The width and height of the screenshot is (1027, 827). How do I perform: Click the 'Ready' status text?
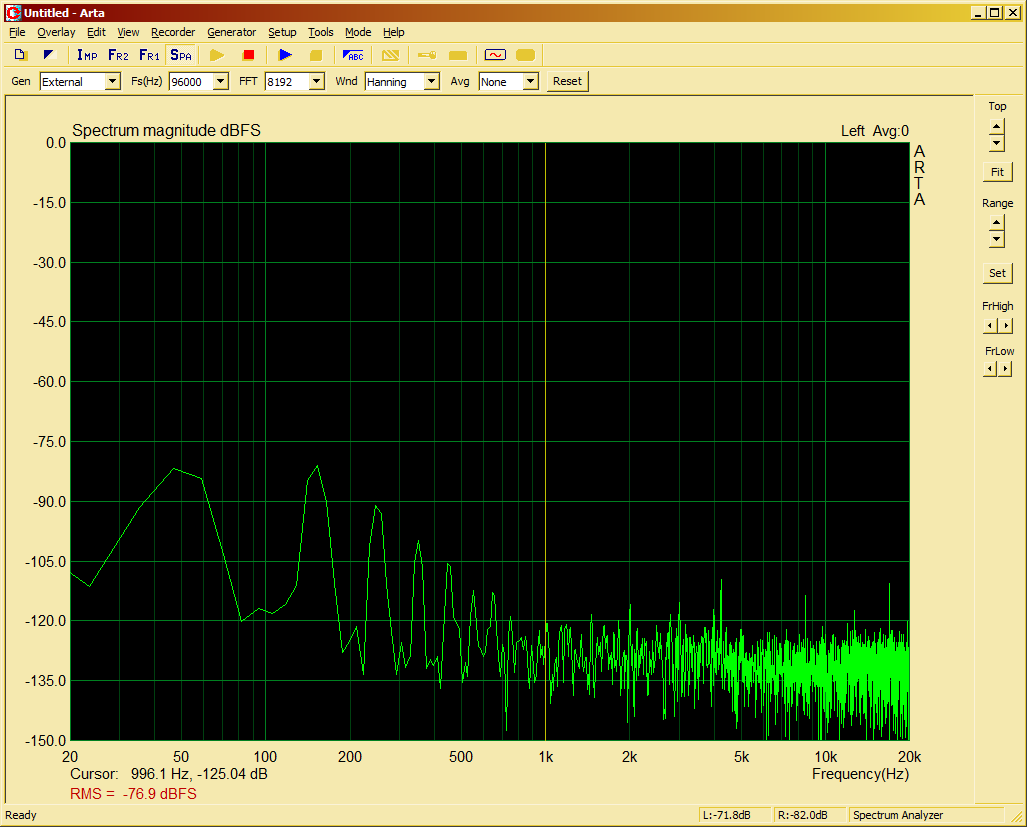click(x=21, y=815)
